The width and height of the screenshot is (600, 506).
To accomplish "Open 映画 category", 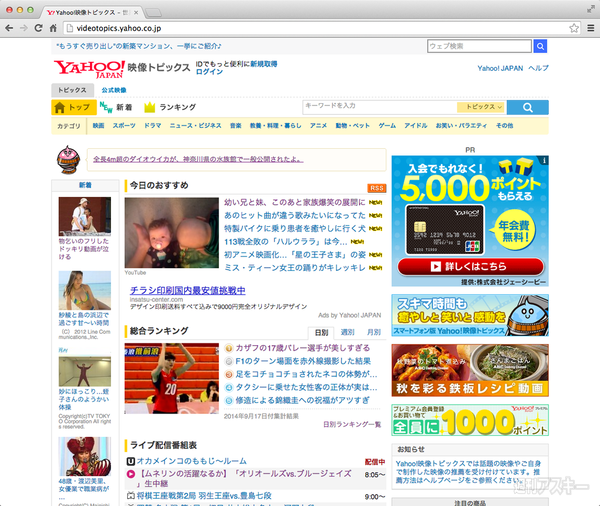I will click(98, 126).
